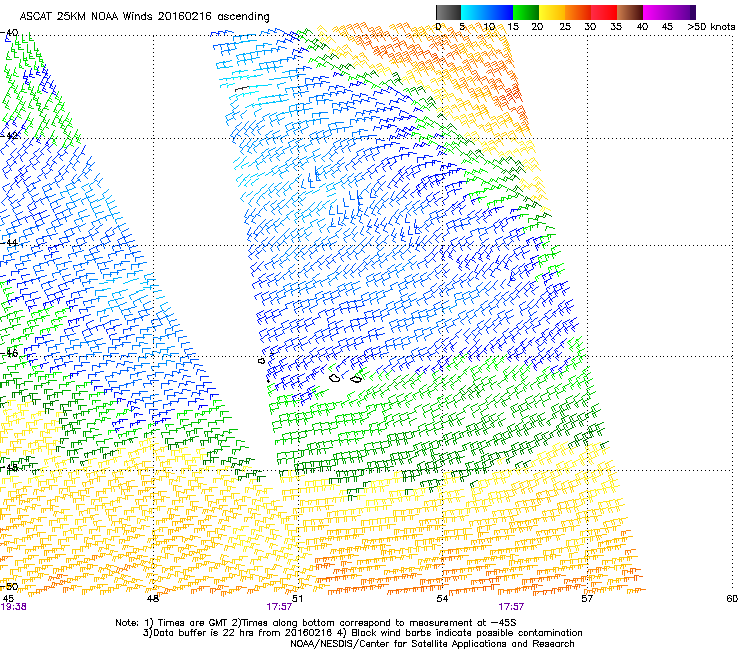The image size is (740, 650).
Task: Click the easternmost black island outline near latitude -46
Action: pyautogui.click(x=356, y=379)
